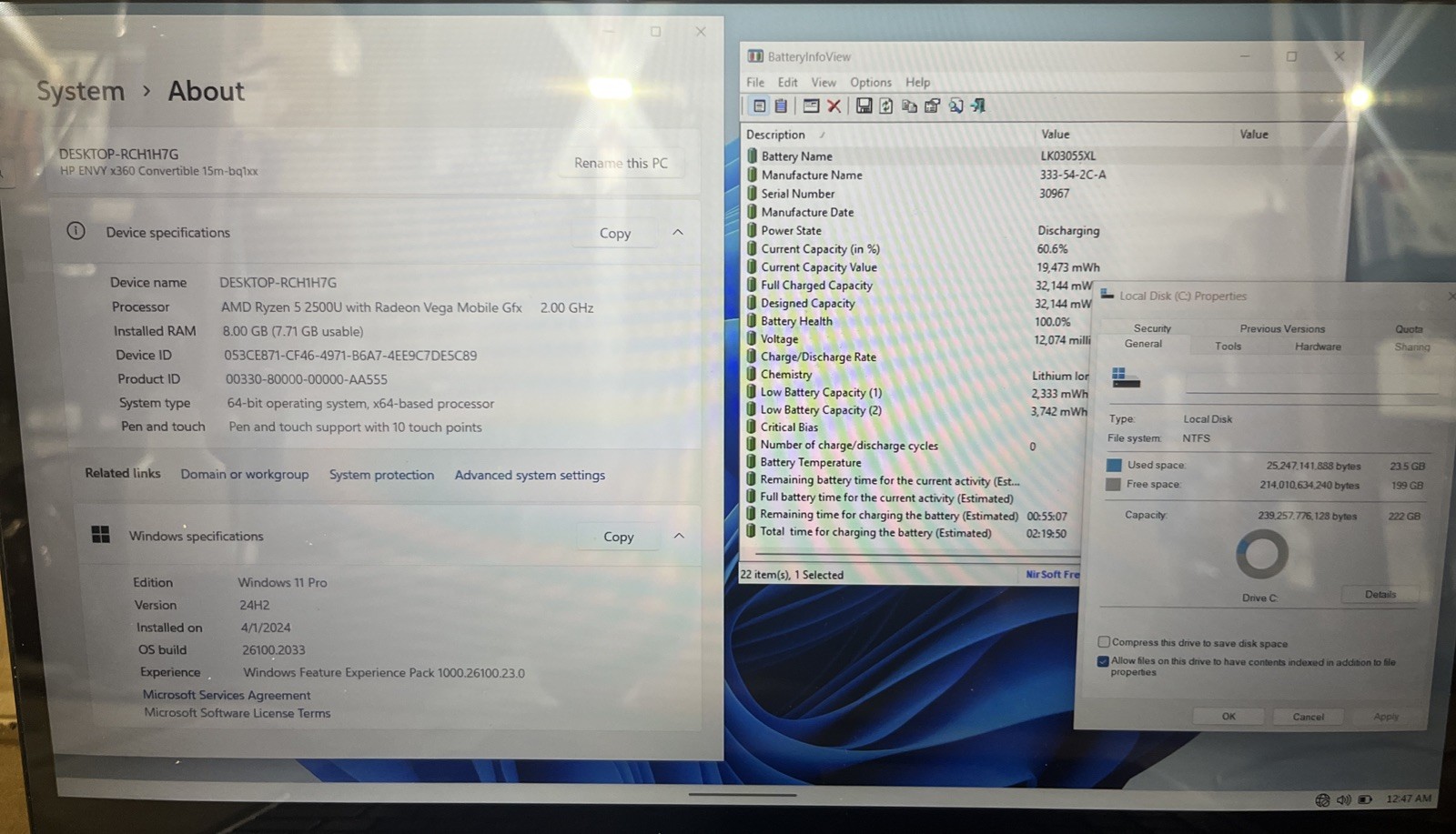Screen dimensions: 1456x834
Task: Click OK in Local Disk Properties
Action: tap(1228, 716)
